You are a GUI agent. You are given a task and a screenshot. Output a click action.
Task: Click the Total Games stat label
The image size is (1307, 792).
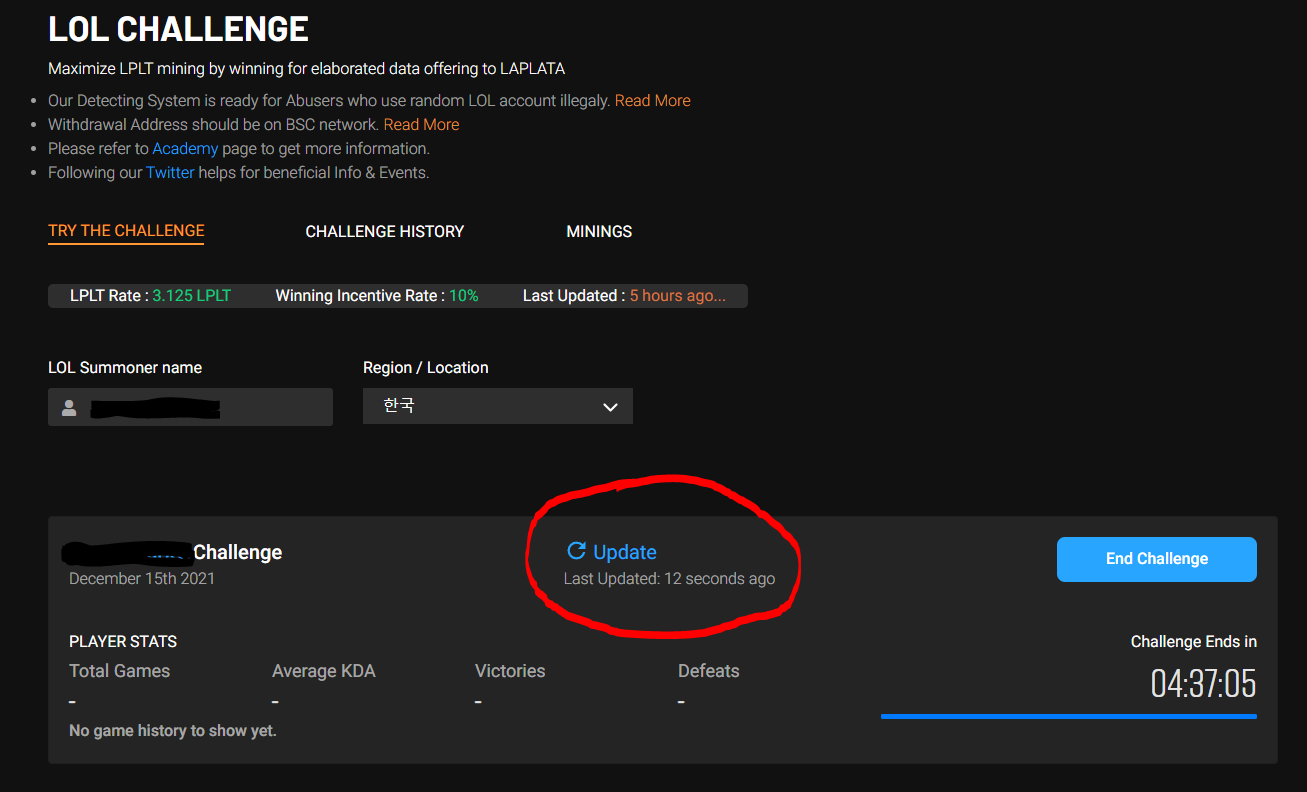click(x=119, y=671)
